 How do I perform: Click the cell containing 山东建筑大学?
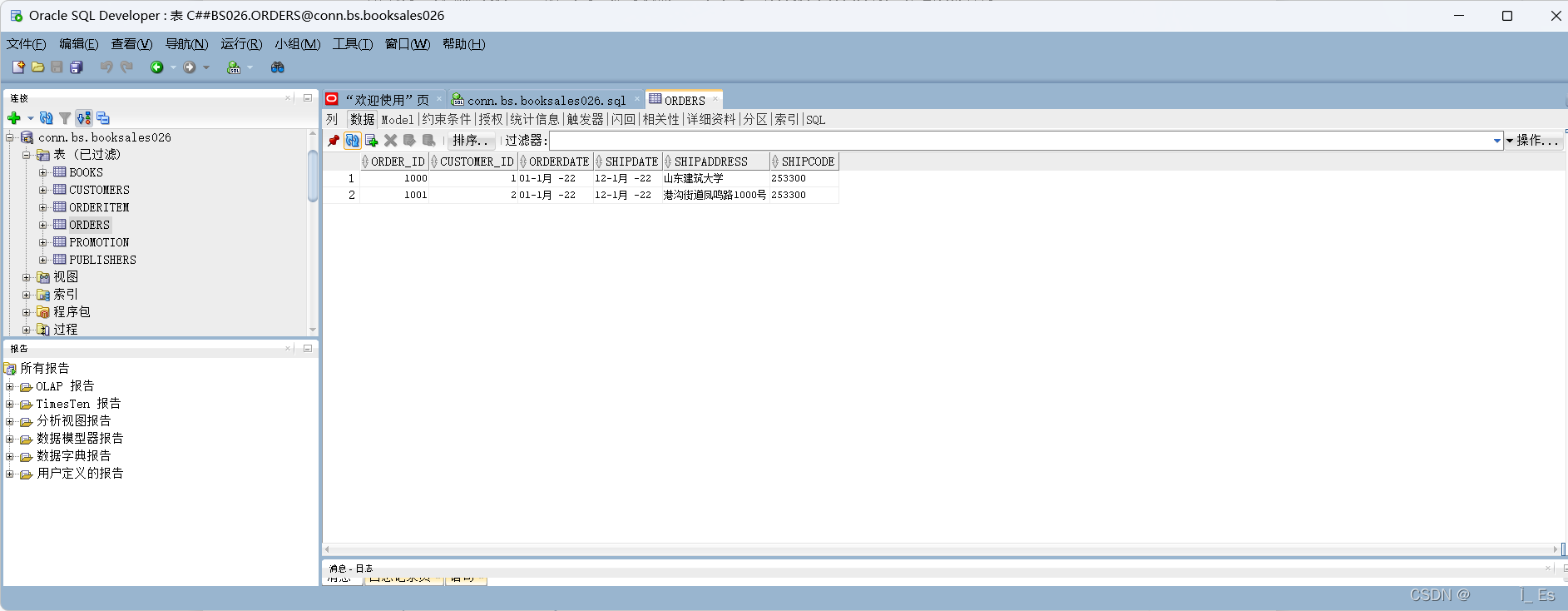715,178
